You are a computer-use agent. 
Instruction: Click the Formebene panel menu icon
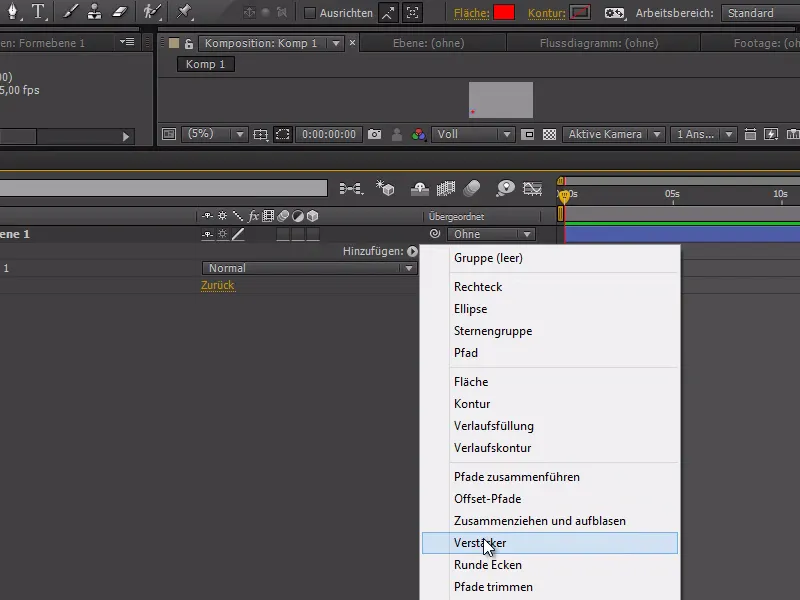click(127, 42)
